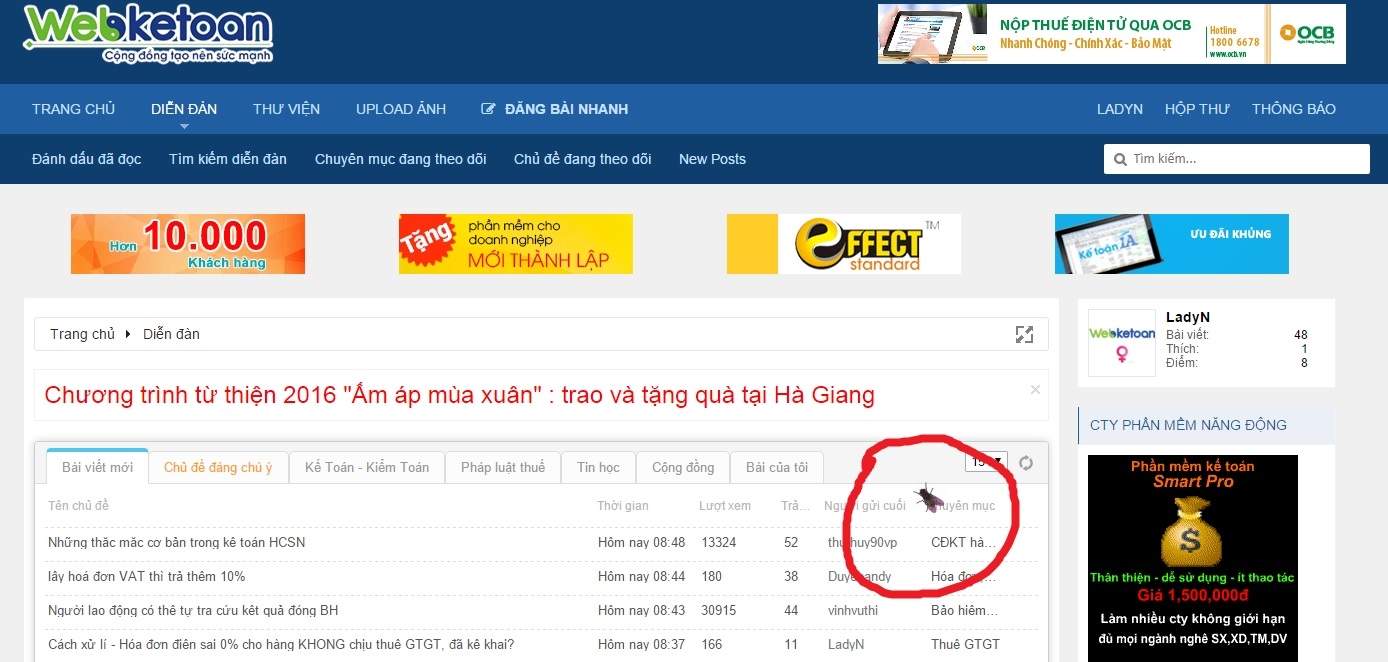Open the Bài của tôi tab
1388x662 pixels.
[776, 467]
